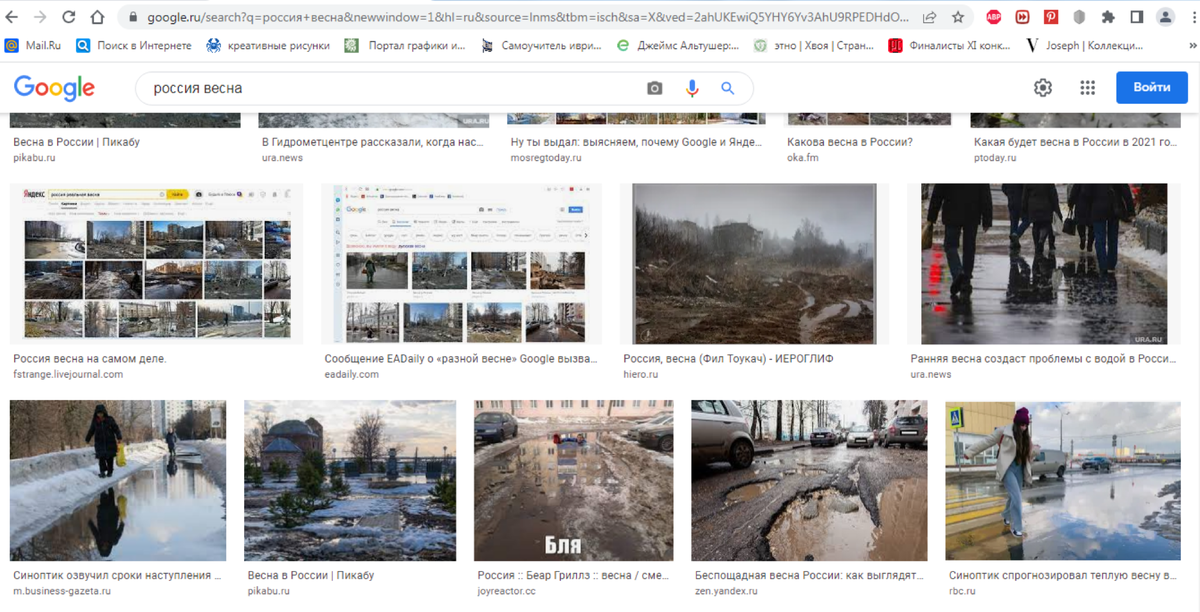Click the Войти sign-in button
The image size is (1200, 612).
click(x=1151, y=87)
